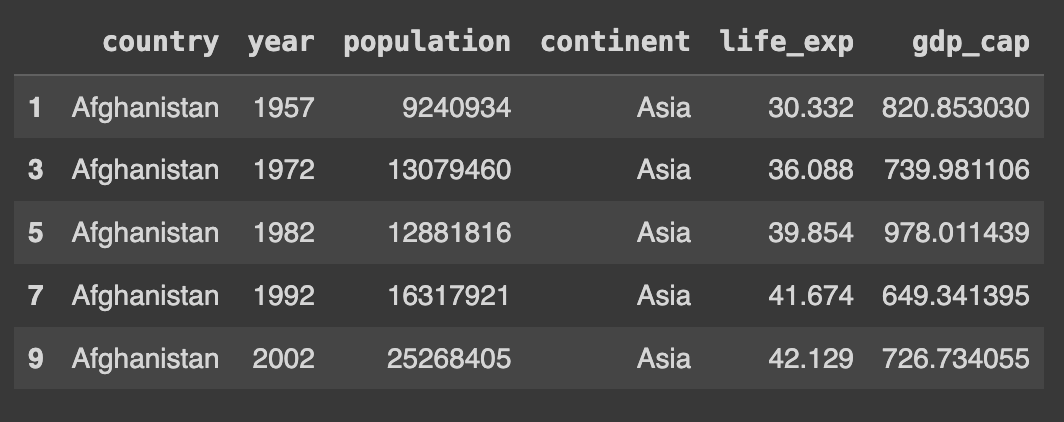Viewport: 1064px width, 422px height.
Task: Click the country column header
Action: click(160, 42)
